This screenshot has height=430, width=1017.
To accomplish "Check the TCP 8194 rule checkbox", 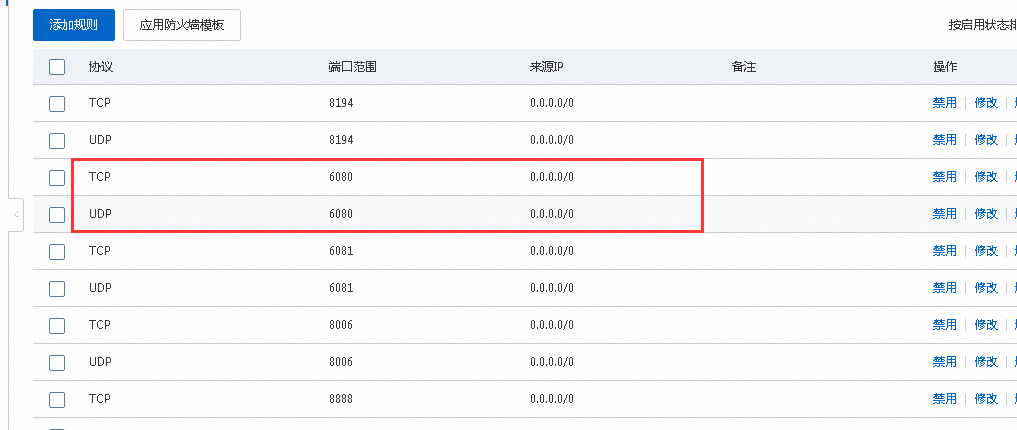I will point(57,104).
